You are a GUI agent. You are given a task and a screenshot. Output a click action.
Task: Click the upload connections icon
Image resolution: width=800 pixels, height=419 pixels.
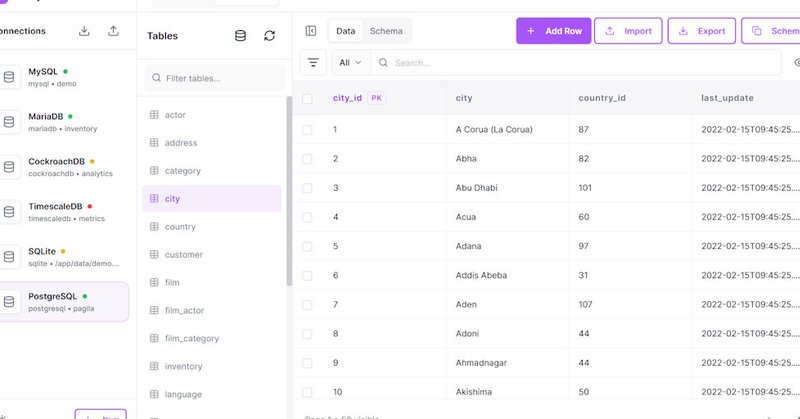click(113, 31)
